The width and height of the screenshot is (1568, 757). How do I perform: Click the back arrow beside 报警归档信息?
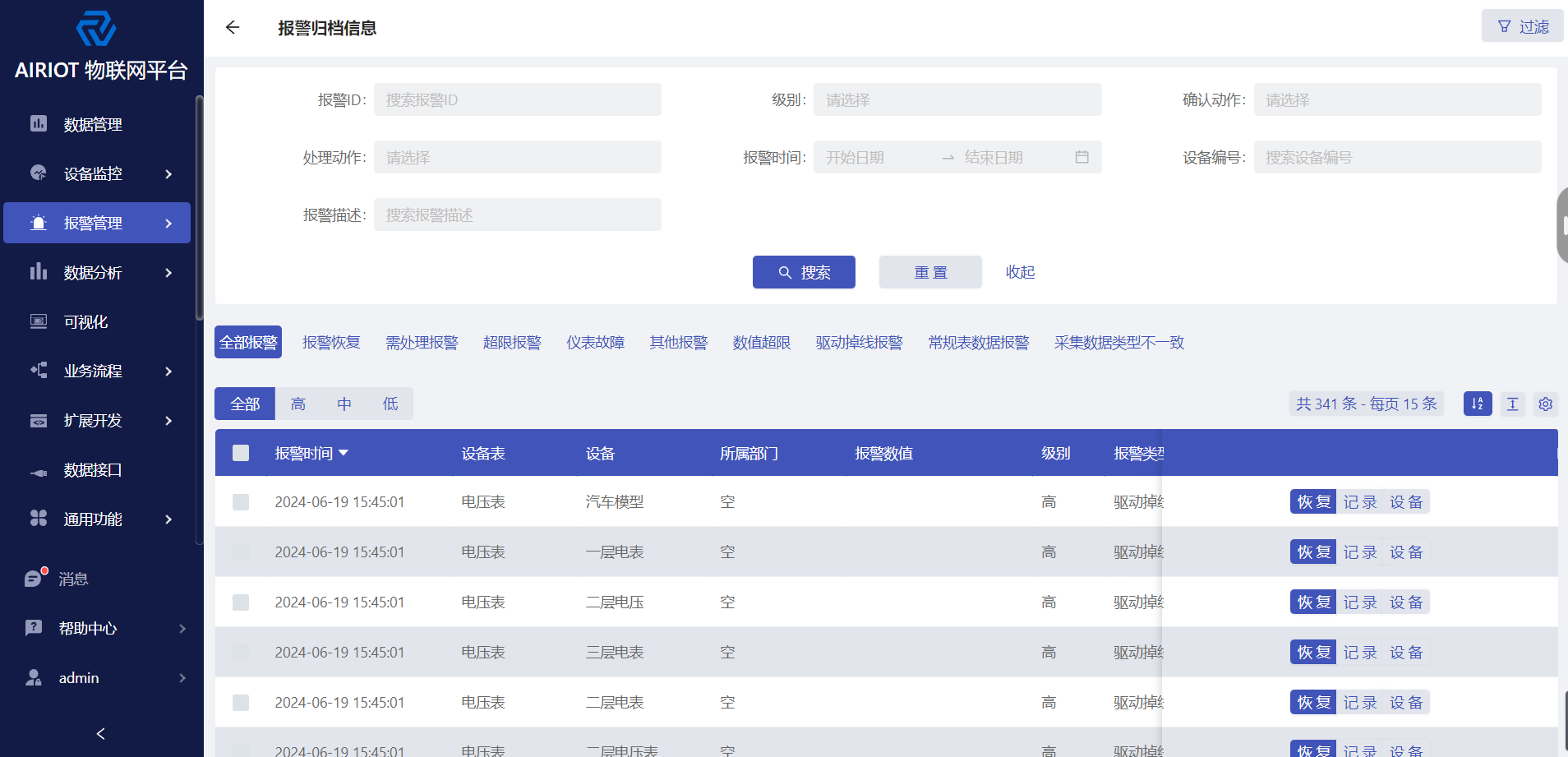coord(233,27)
